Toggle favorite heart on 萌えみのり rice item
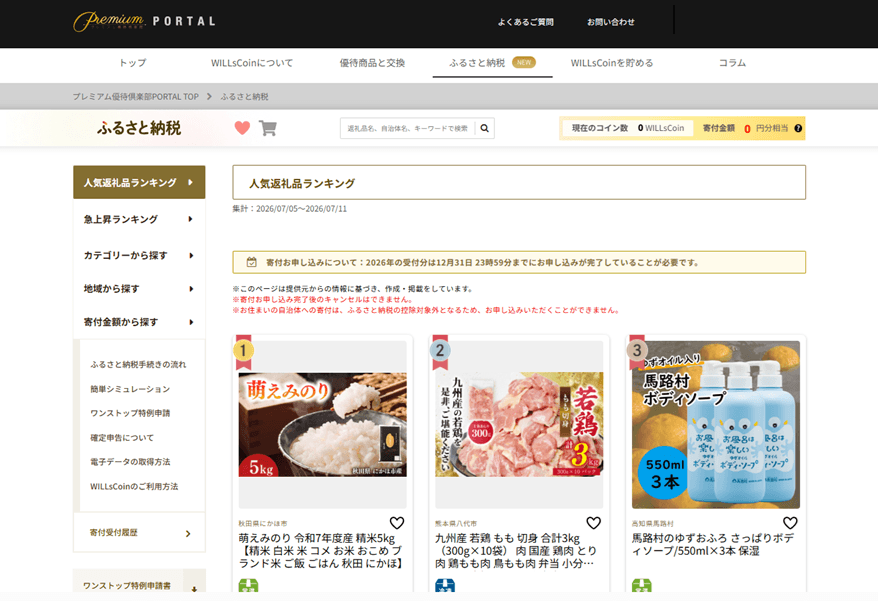This screenshot has width=878, height=601. (x=396, y=523)
